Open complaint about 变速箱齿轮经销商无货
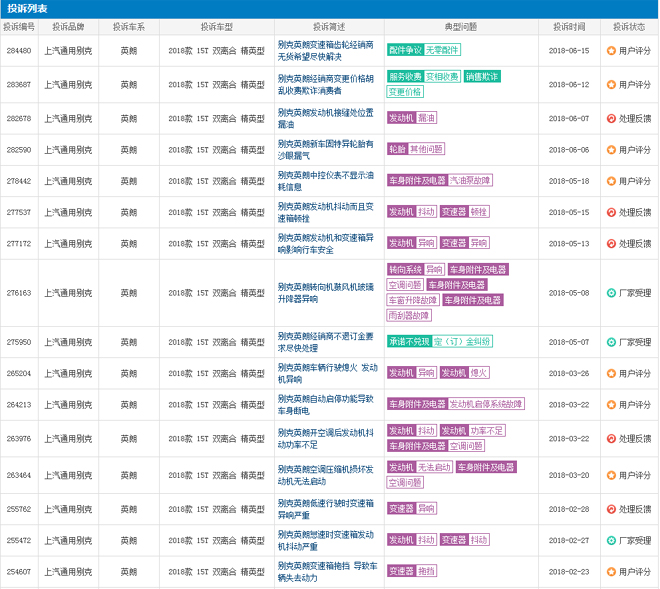This screenshot has width=660, height=589. pos(325,51)
